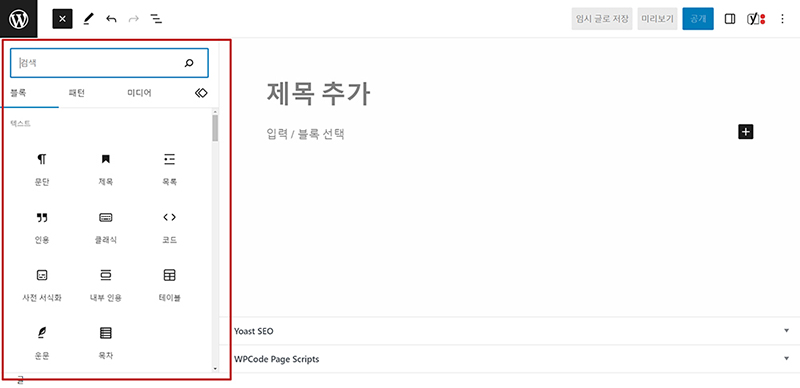Click the block list scrollbar thumb
This screenshot has width=800, height=388.
[215, 128]
